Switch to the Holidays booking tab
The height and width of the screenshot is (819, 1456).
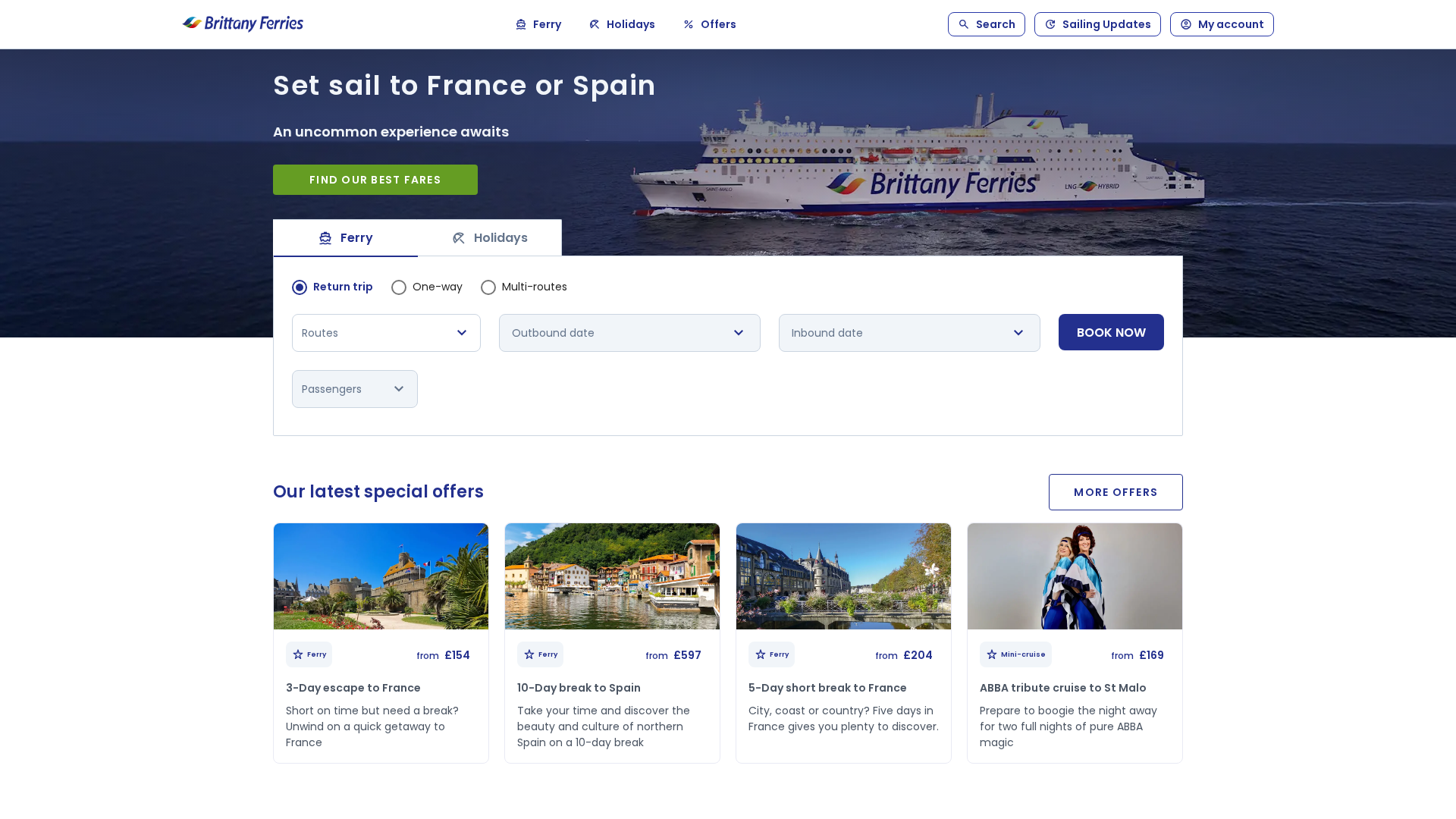490,238
